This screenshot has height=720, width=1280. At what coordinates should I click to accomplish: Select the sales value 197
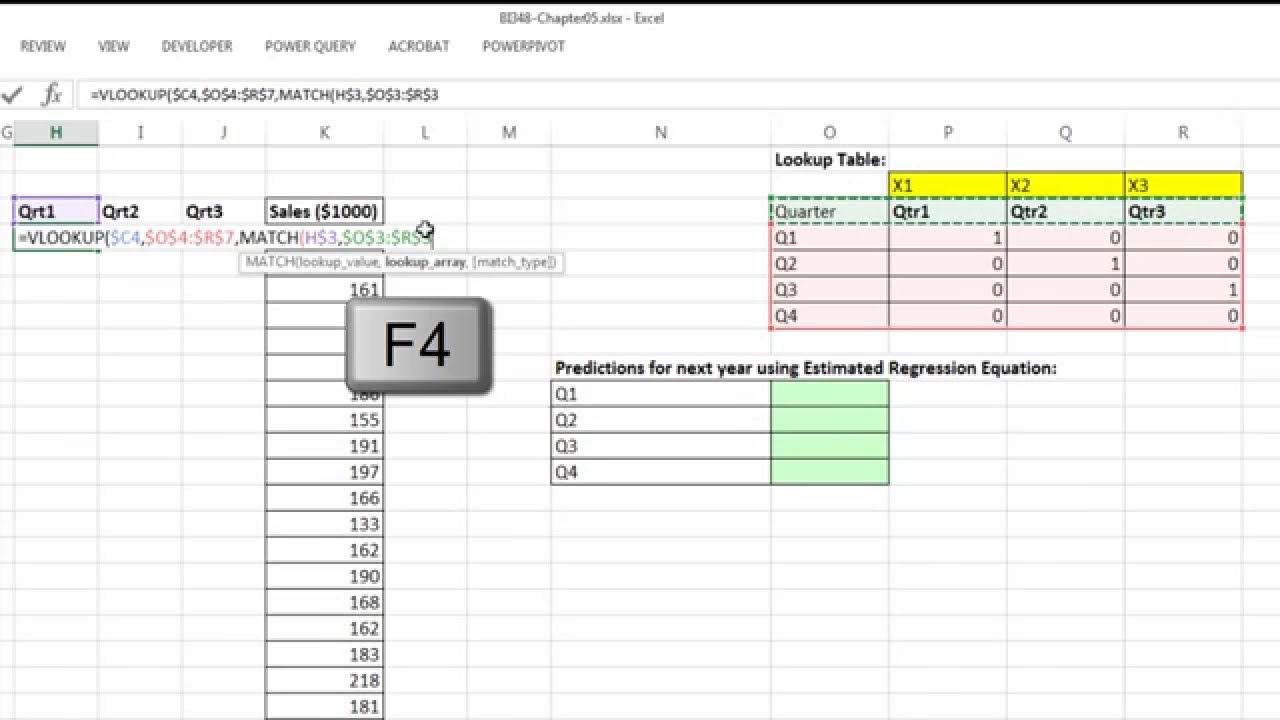(x=324, y=472)
